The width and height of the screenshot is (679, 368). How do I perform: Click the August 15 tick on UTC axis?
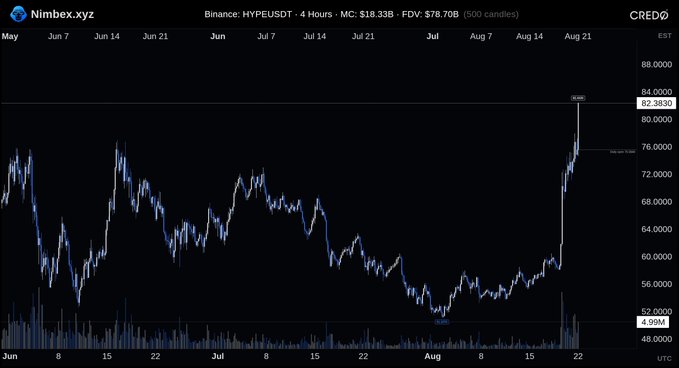click(x=530, y=356)
